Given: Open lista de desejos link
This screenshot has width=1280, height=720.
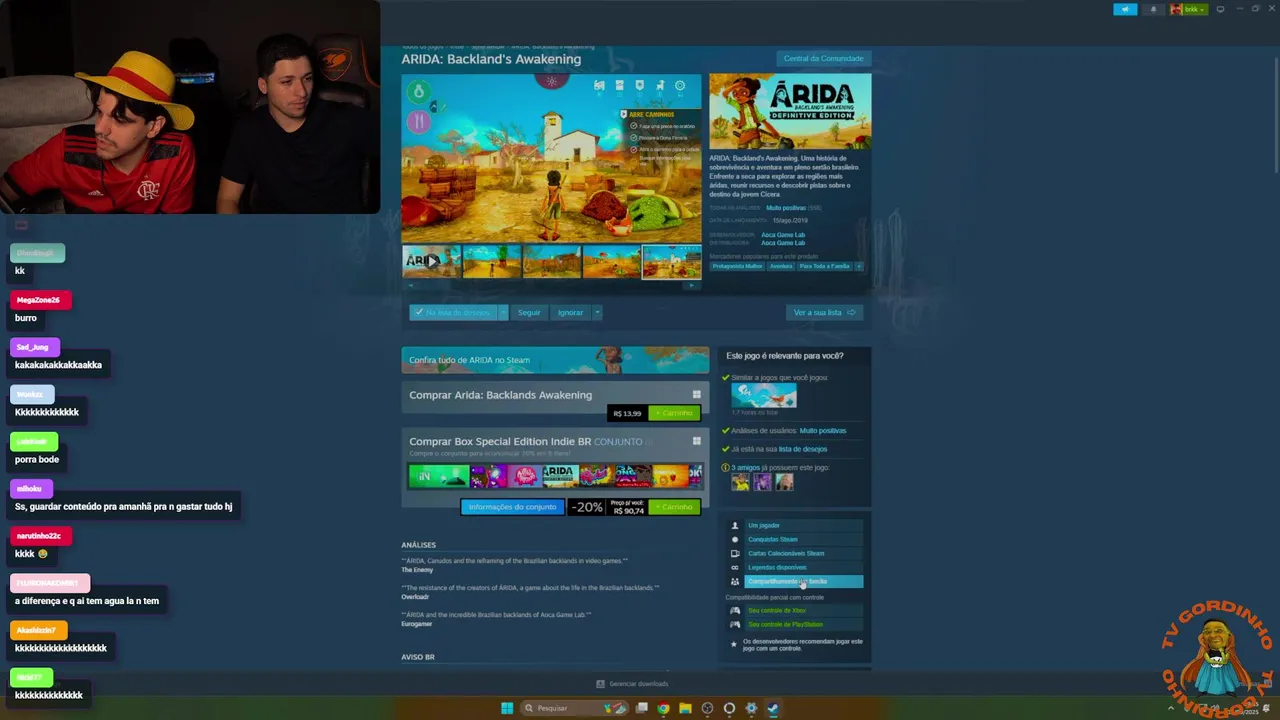Looking at the screenshot, I should pos(802,449).
